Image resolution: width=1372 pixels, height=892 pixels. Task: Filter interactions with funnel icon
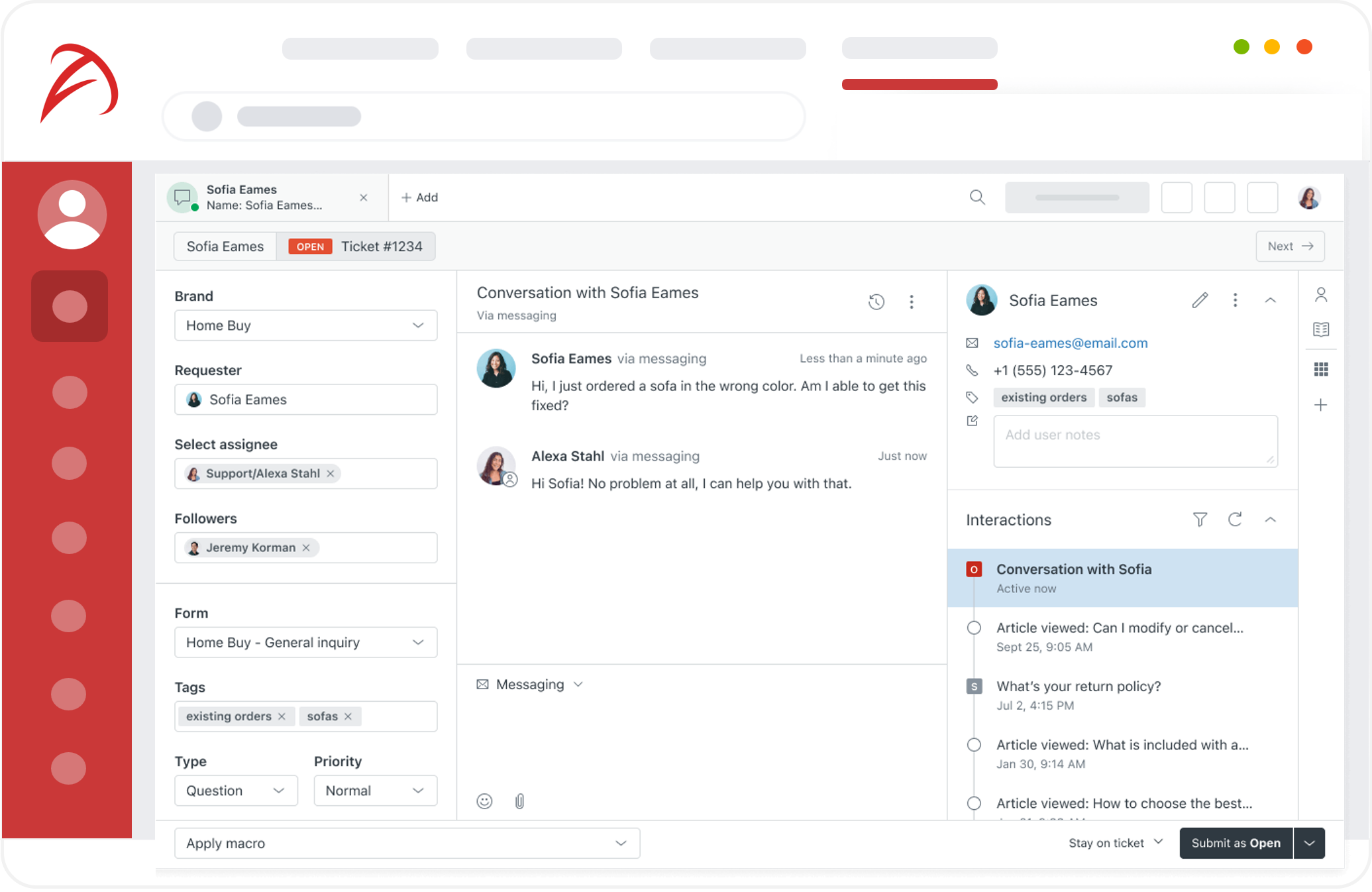[1200, 520]
